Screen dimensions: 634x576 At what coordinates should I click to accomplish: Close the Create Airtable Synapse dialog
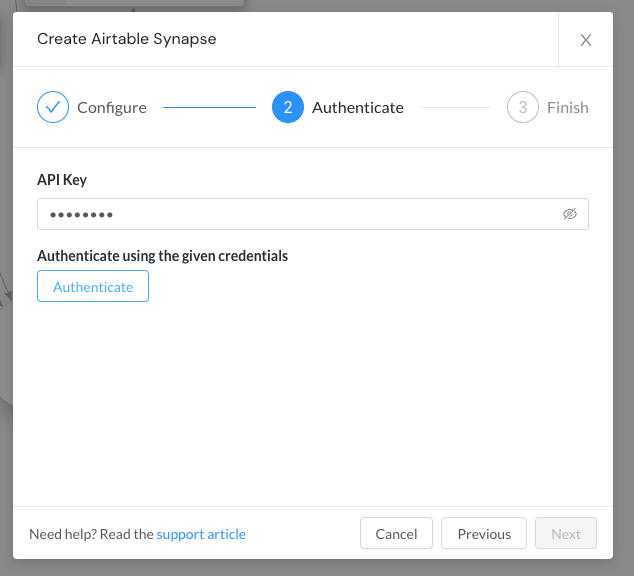click(x=585, y=40)
